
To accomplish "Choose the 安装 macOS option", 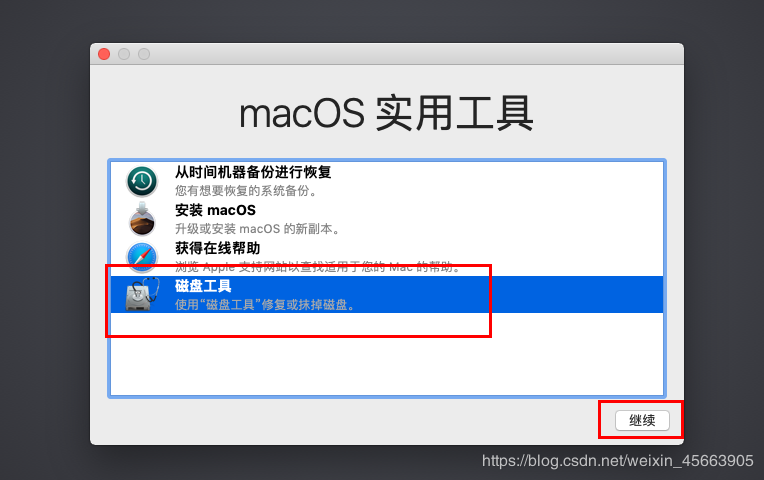I will (215, 210).
